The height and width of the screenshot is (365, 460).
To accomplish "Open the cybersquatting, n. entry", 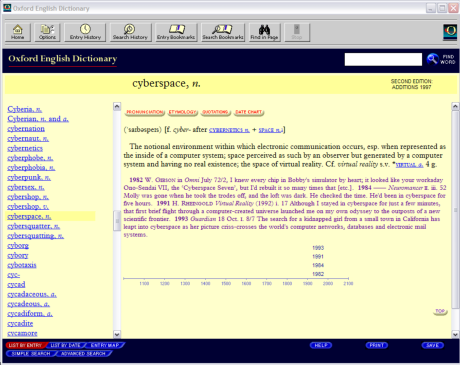I will (x=36, y=236).
